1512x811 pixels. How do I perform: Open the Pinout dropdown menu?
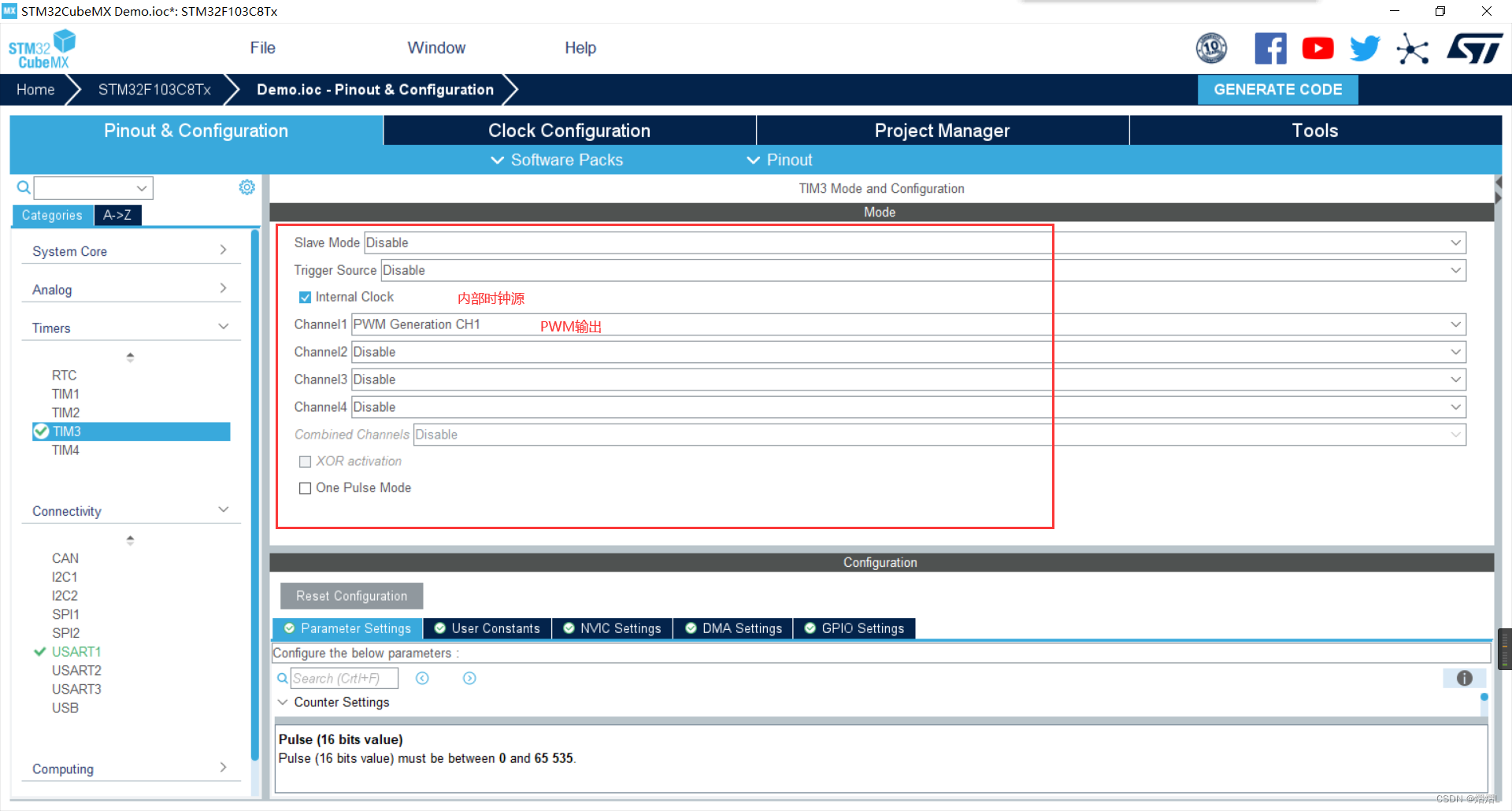[x=780, y=160]
